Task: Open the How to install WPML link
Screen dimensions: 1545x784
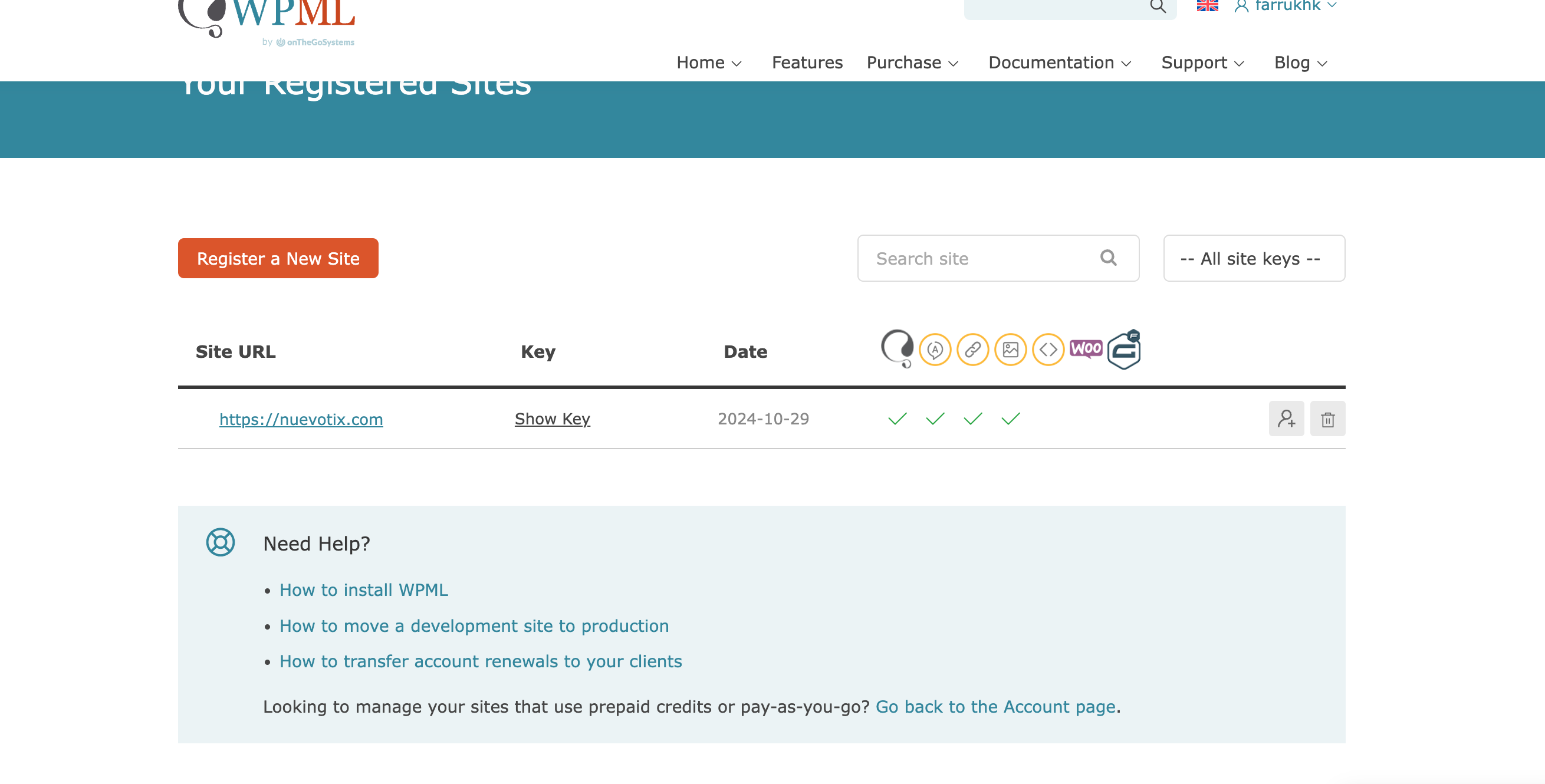Action: 363,590
